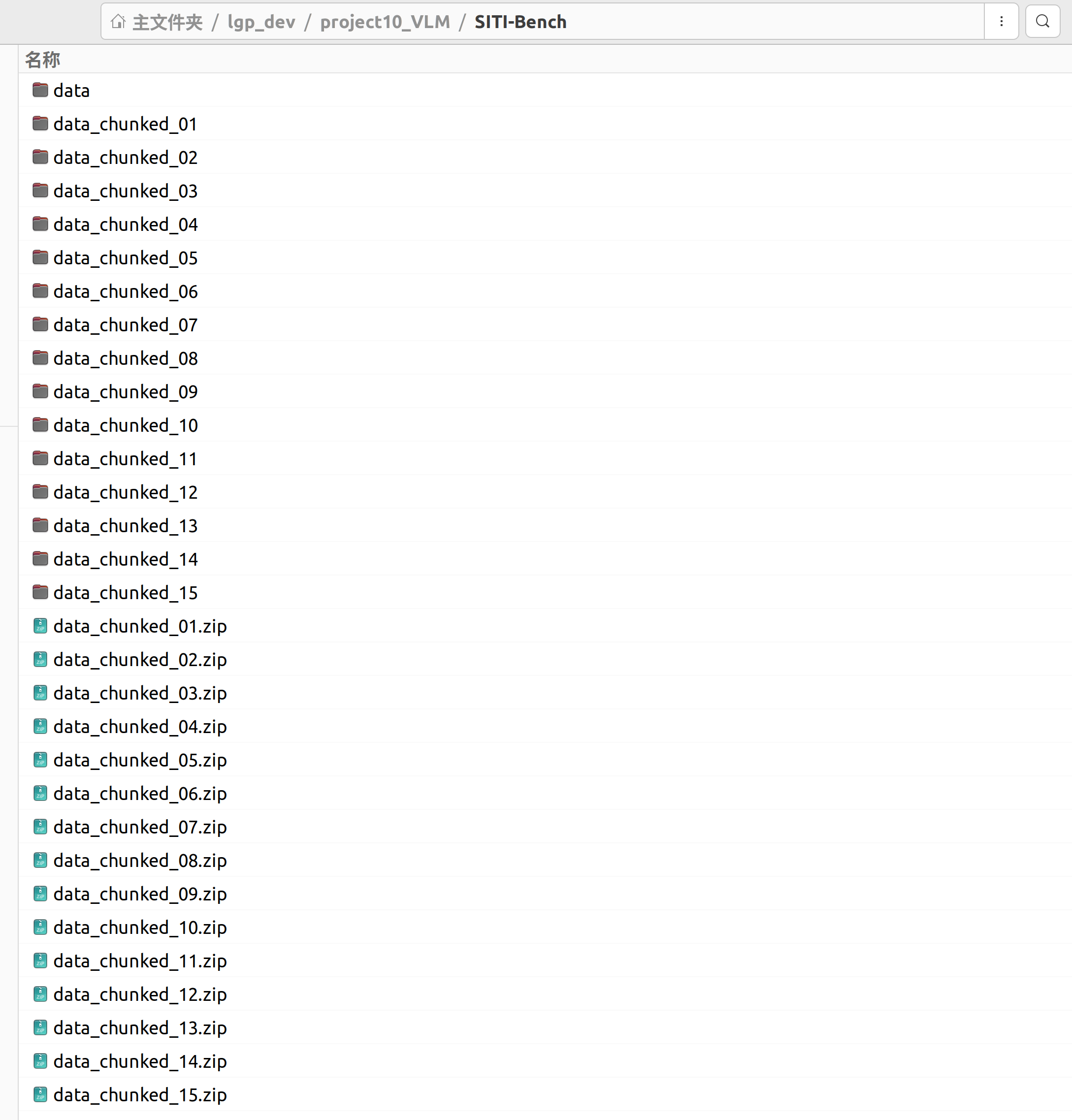Image resolution: width=1072 pixels, height=1120 pixels.
Task: Select data_chunked_12 folder name
Action: (x=125, y=493)
